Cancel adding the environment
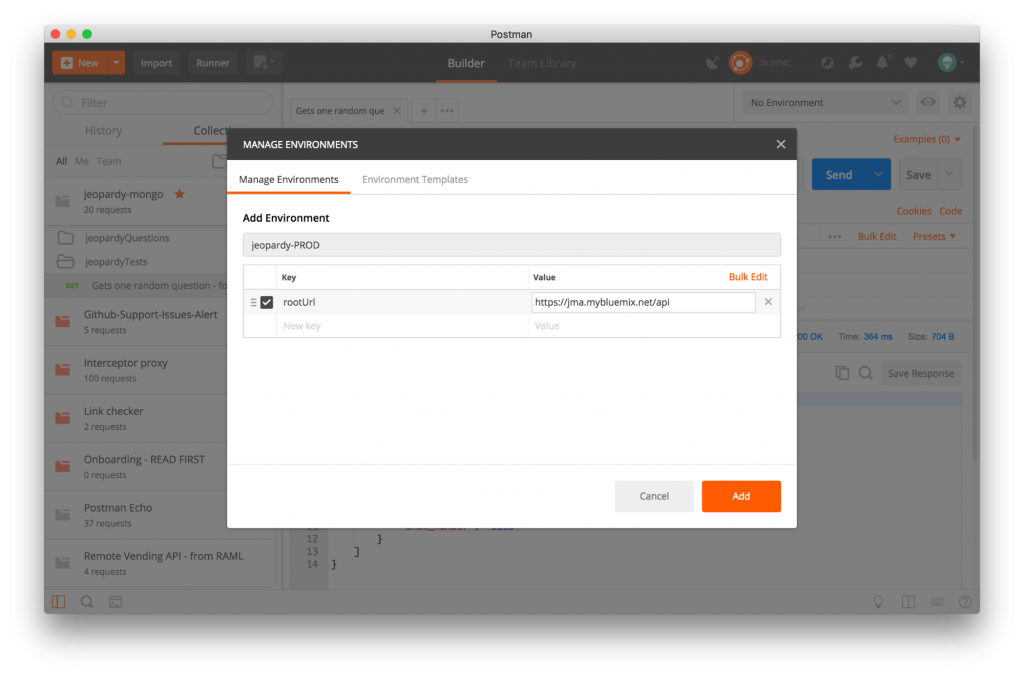This screenshot has height=677, width=1024. [x=654, y=496]
